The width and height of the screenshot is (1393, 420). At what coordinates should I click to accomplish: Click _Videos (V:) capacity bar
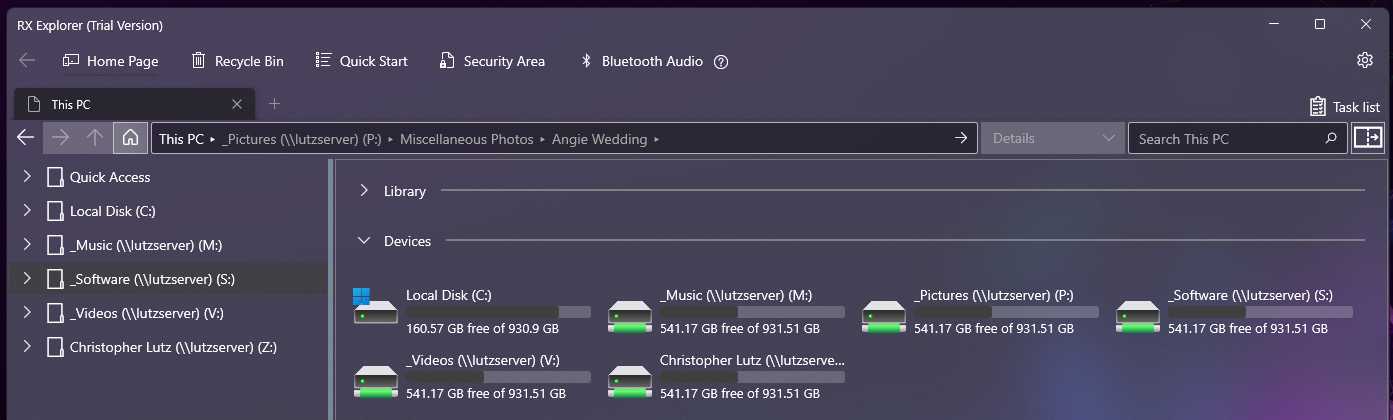[x=498, y=377]
